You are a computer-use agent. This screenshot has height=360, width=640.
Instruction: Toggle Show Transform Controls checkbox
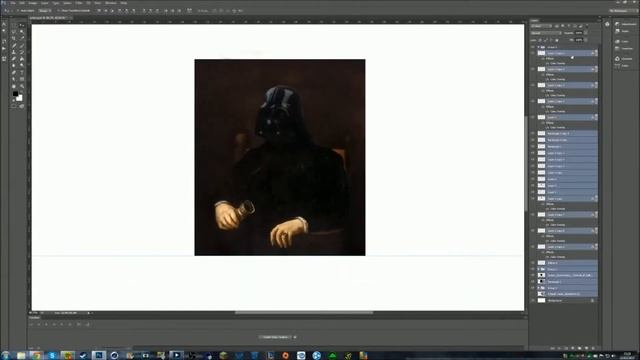[59, 11]
